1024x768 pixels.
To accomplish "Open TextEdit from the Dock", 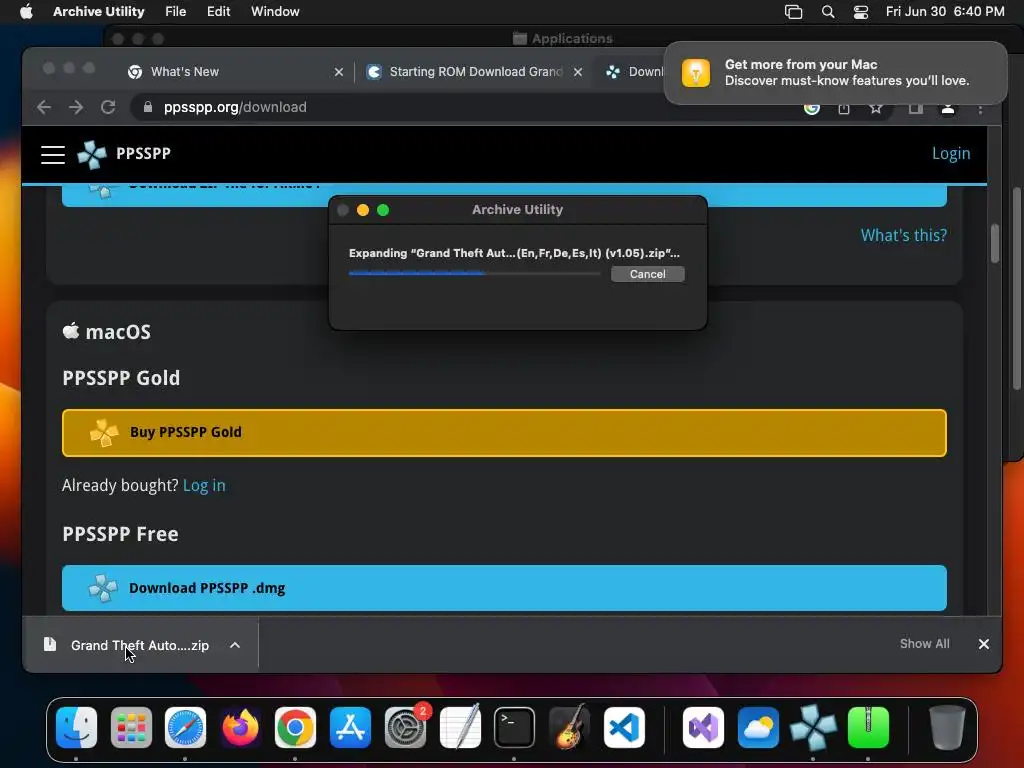I will [460, 727].
